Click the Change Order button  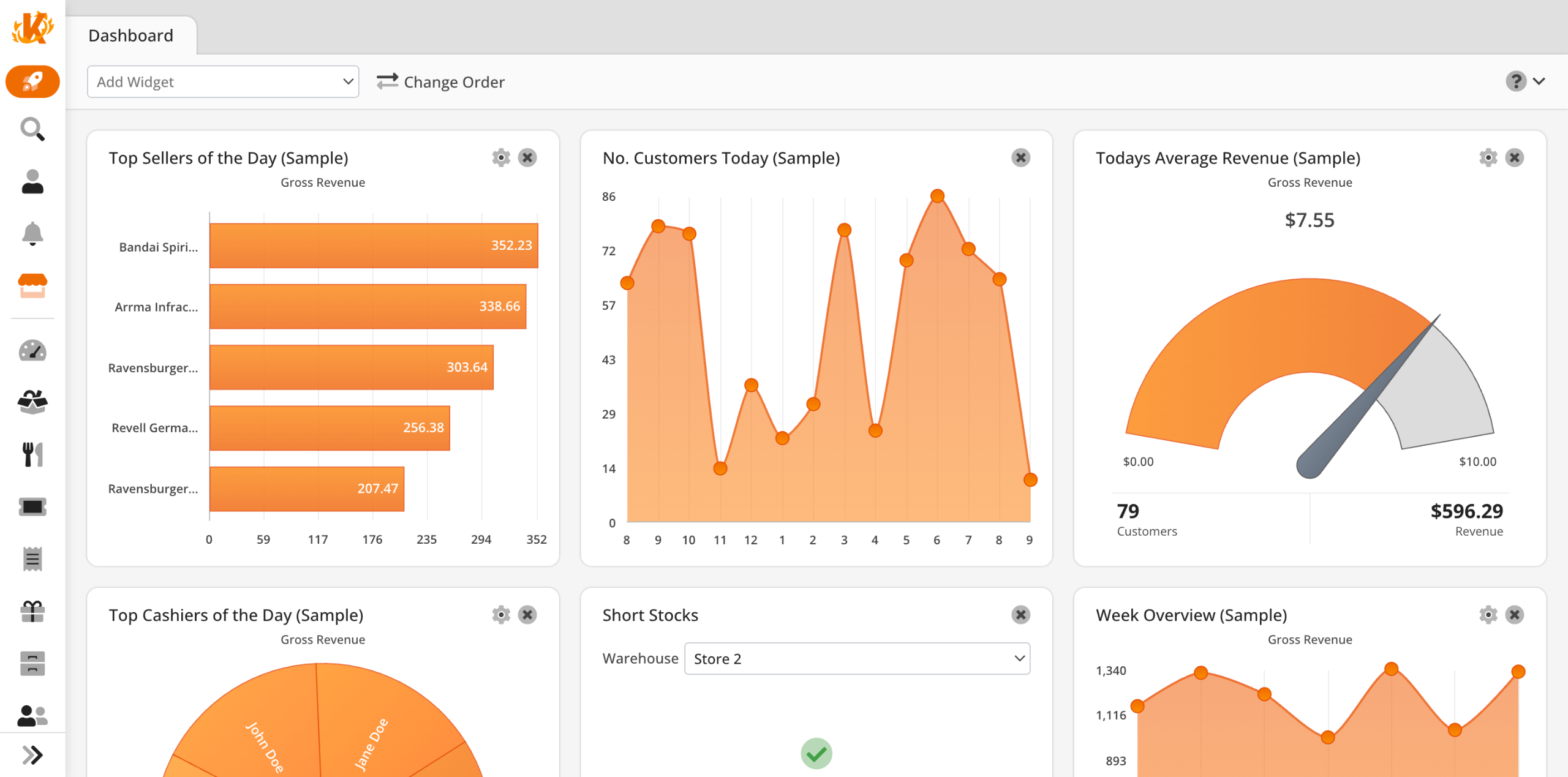point(440,82)
